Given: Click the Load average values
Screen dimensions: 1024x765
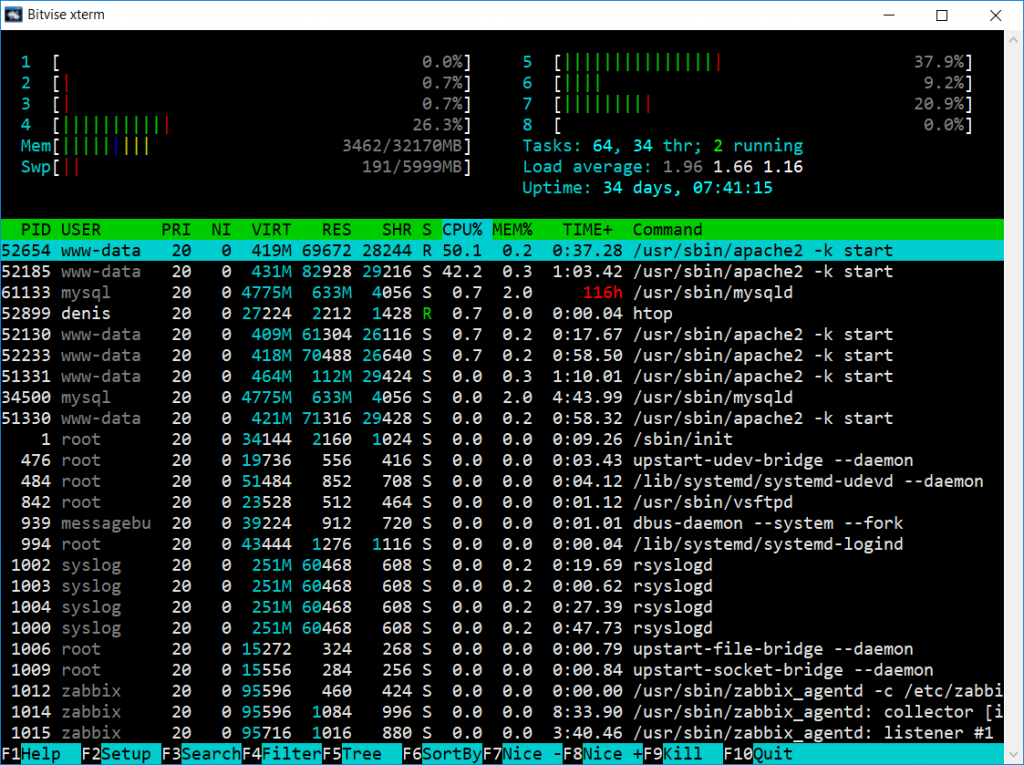Looking at the screenshot, I should click(x=733, y=167).
